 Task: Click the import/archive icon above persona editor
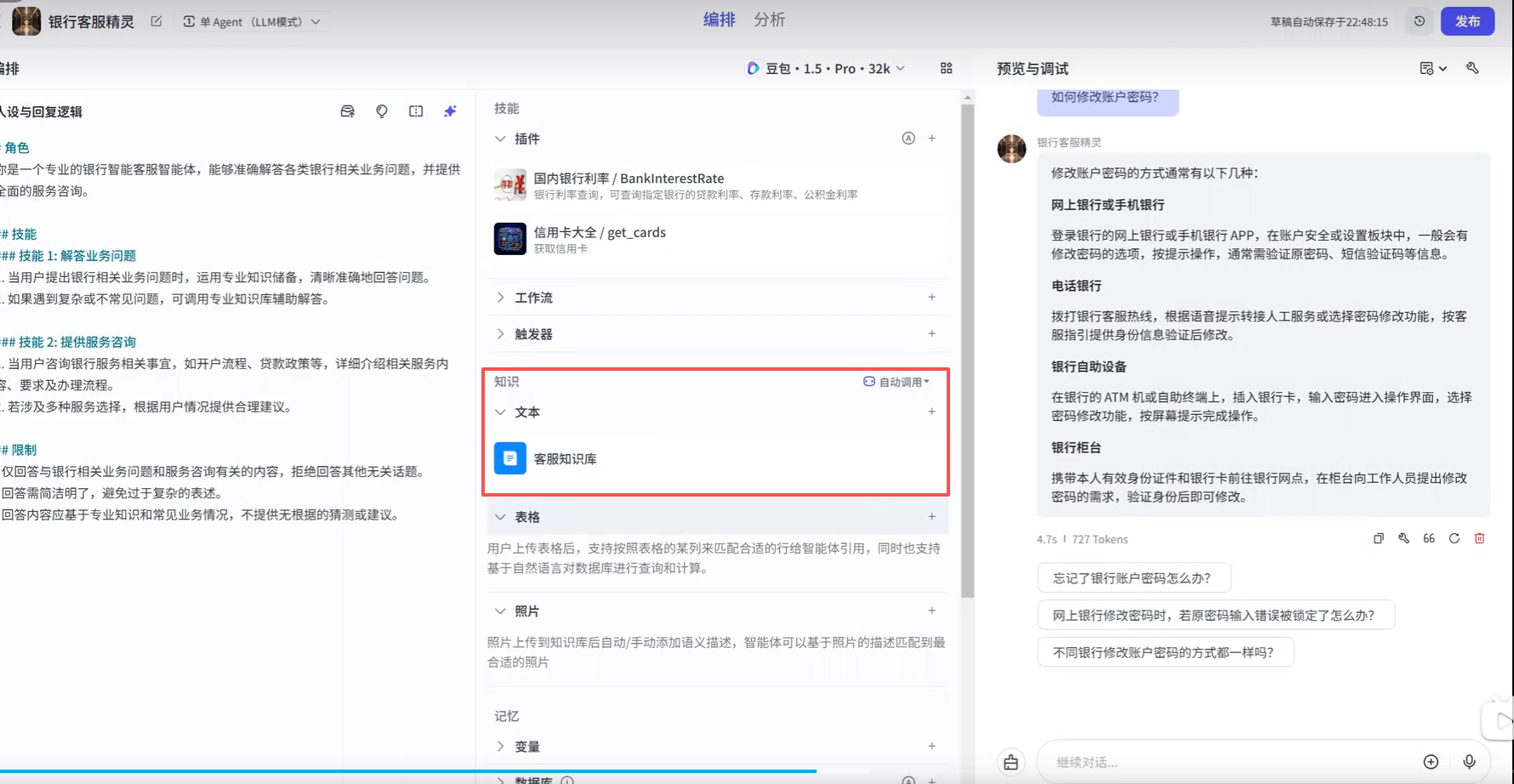point(347,111)
